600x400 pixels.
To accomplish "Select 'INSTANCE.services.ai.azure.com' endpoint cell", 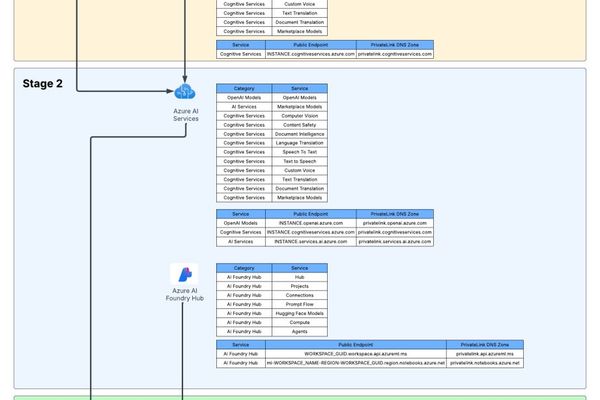I will pos(311,242).
